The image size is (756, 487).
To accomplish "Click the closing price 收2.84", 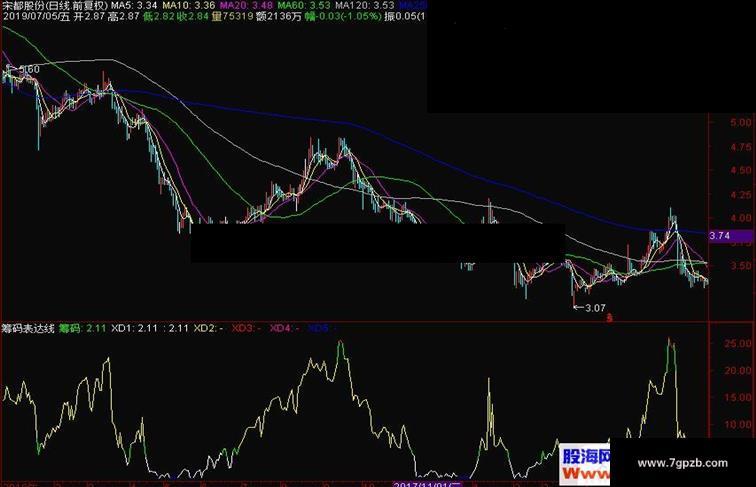I will [x=193, y=16].
